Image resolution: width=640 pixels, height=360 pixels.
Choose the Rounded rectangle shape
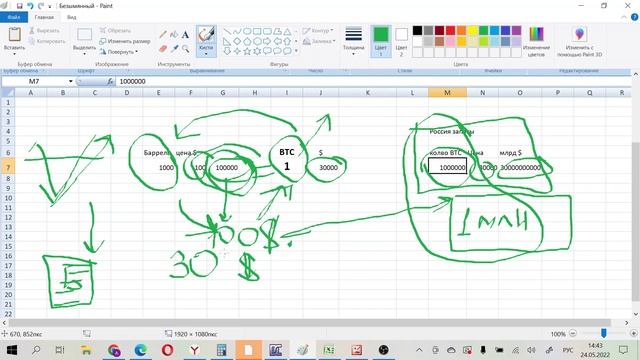(x=267, y=31)
